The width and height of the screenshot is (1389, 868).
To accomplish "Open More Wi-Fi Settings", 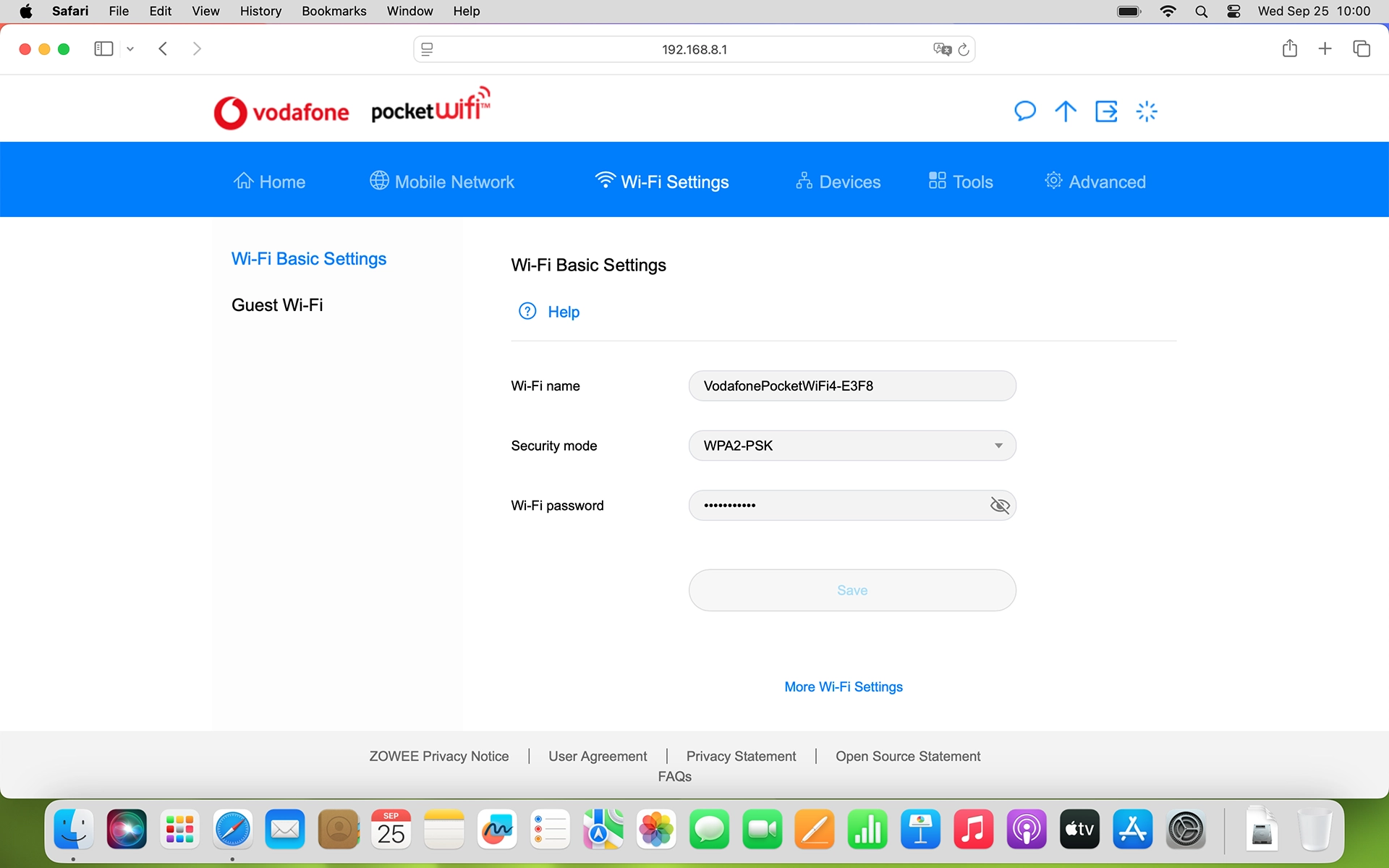I will pyautogui.click(x=843, y=686).
